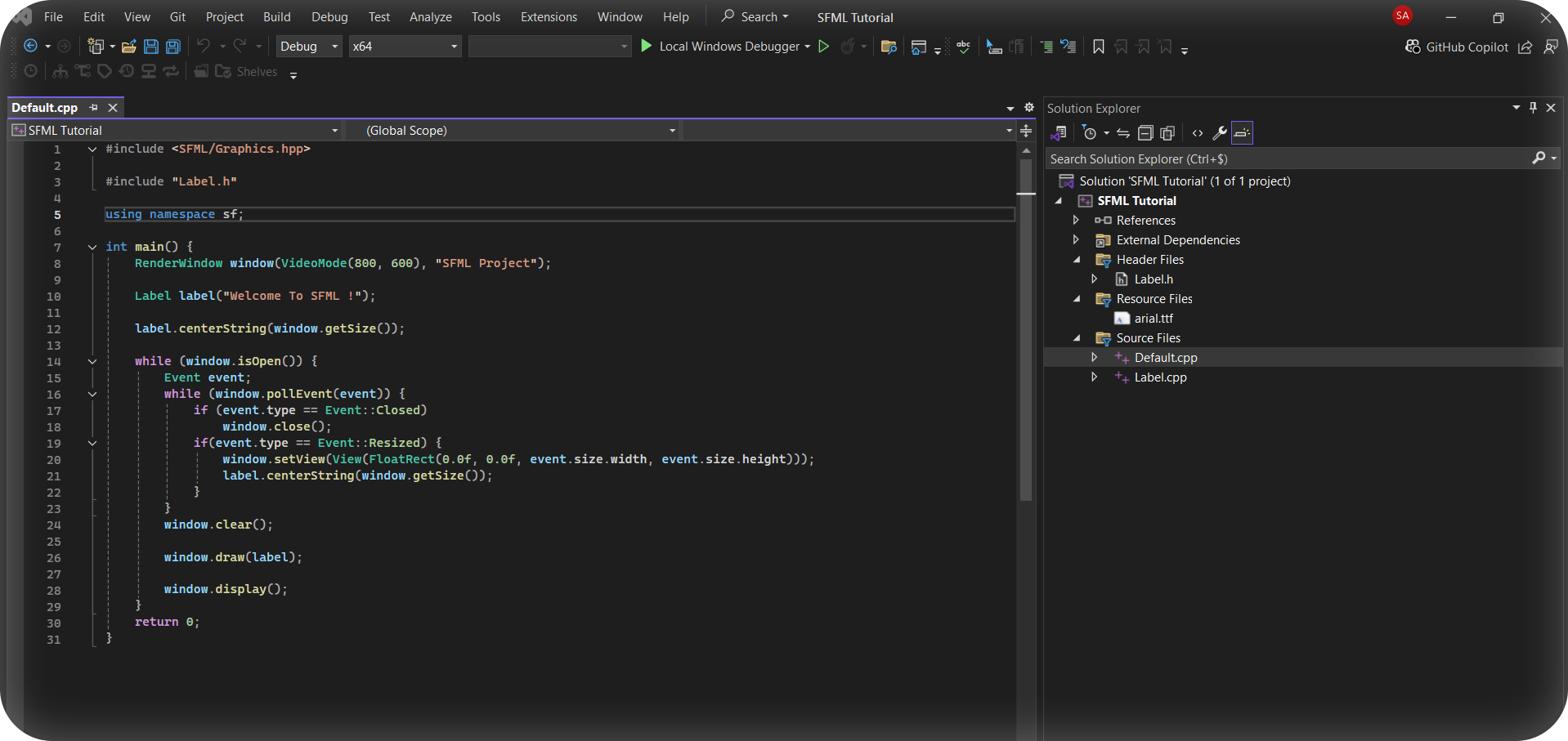Open the Extensions menu
1568x741 pixels.
click(549, 17)
